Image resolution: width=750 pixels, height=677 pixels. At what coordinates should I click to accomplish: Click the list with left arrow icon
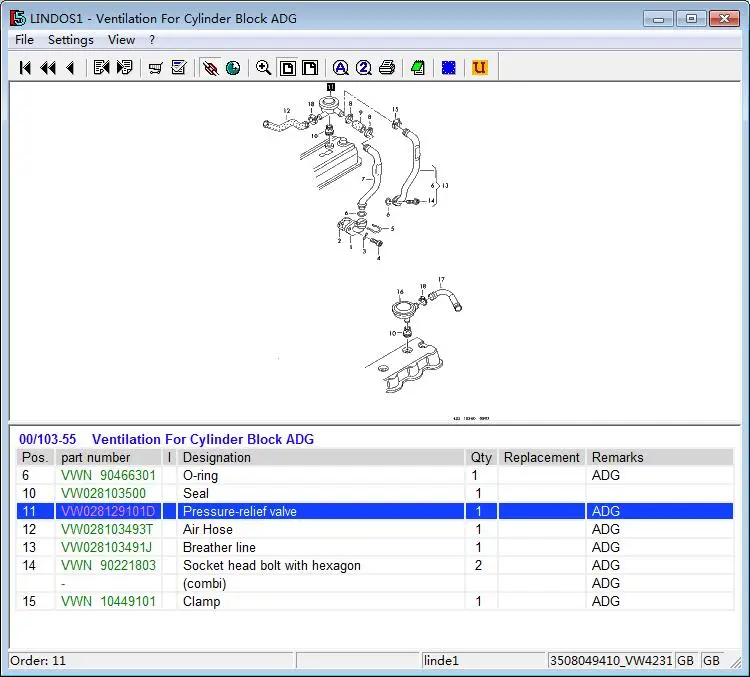coord(101,67)
